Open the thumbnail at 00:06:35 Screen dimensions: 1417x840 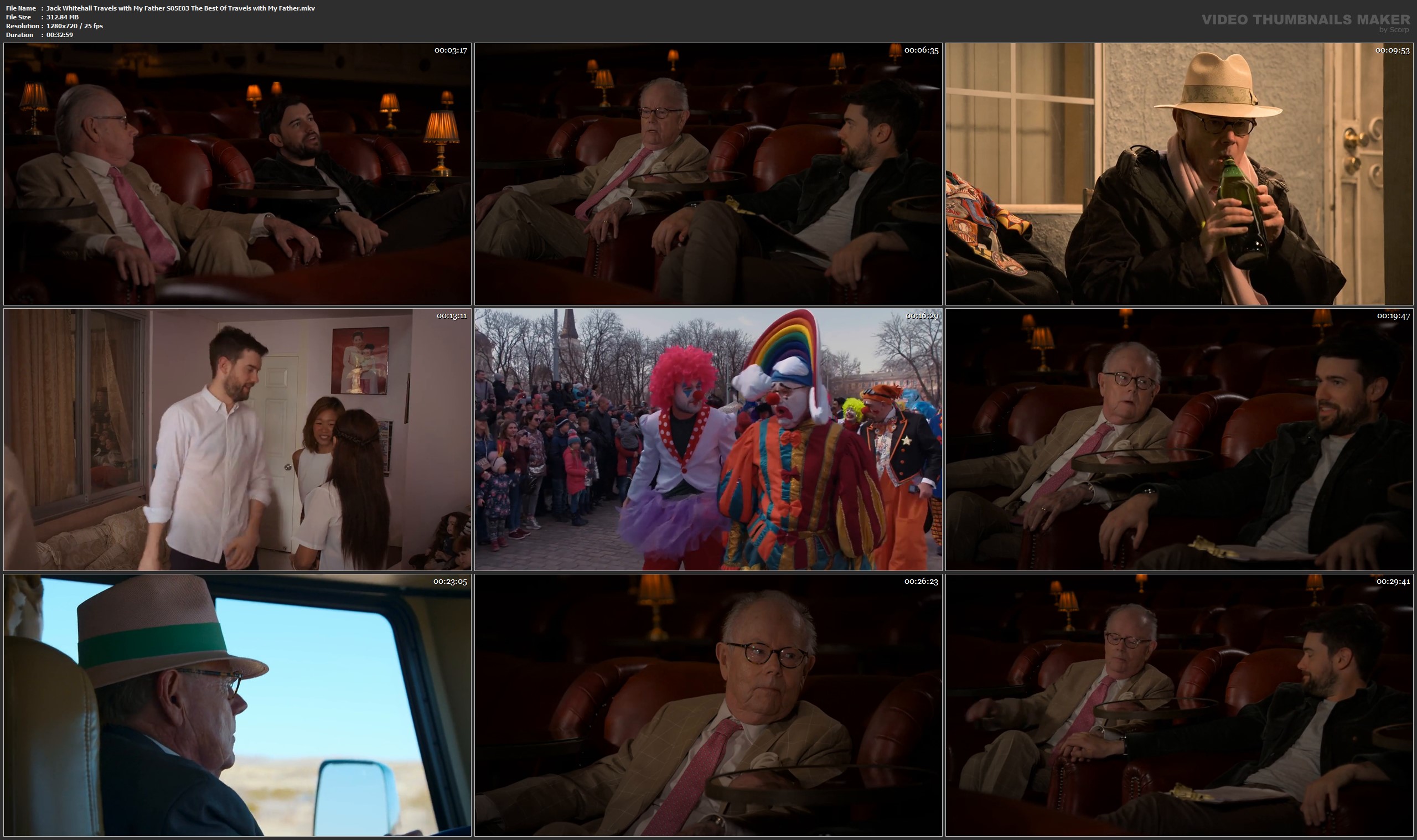coord(708,174)
